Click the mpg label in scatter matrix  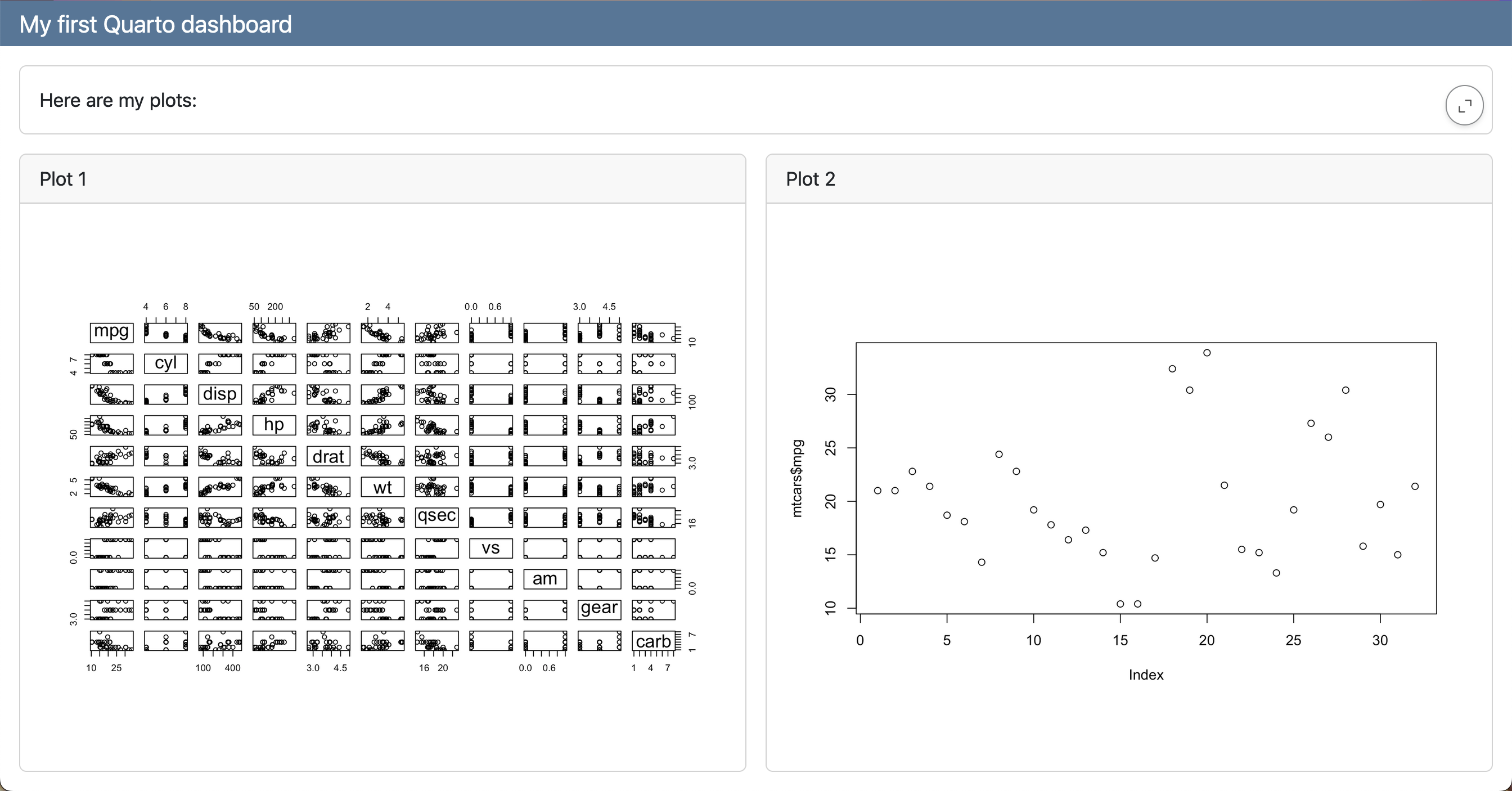(111, 332)
